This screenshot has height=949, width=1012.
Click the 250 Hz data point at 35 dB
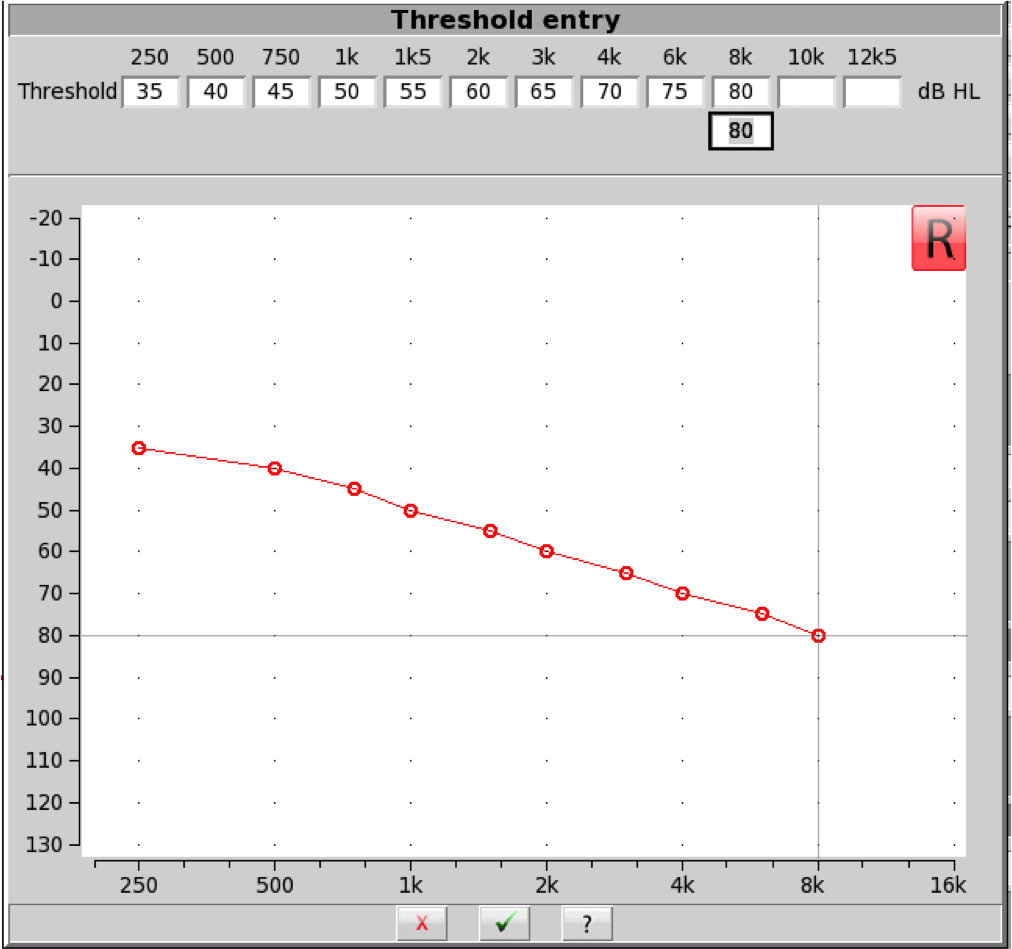click(x=139, y=448)
